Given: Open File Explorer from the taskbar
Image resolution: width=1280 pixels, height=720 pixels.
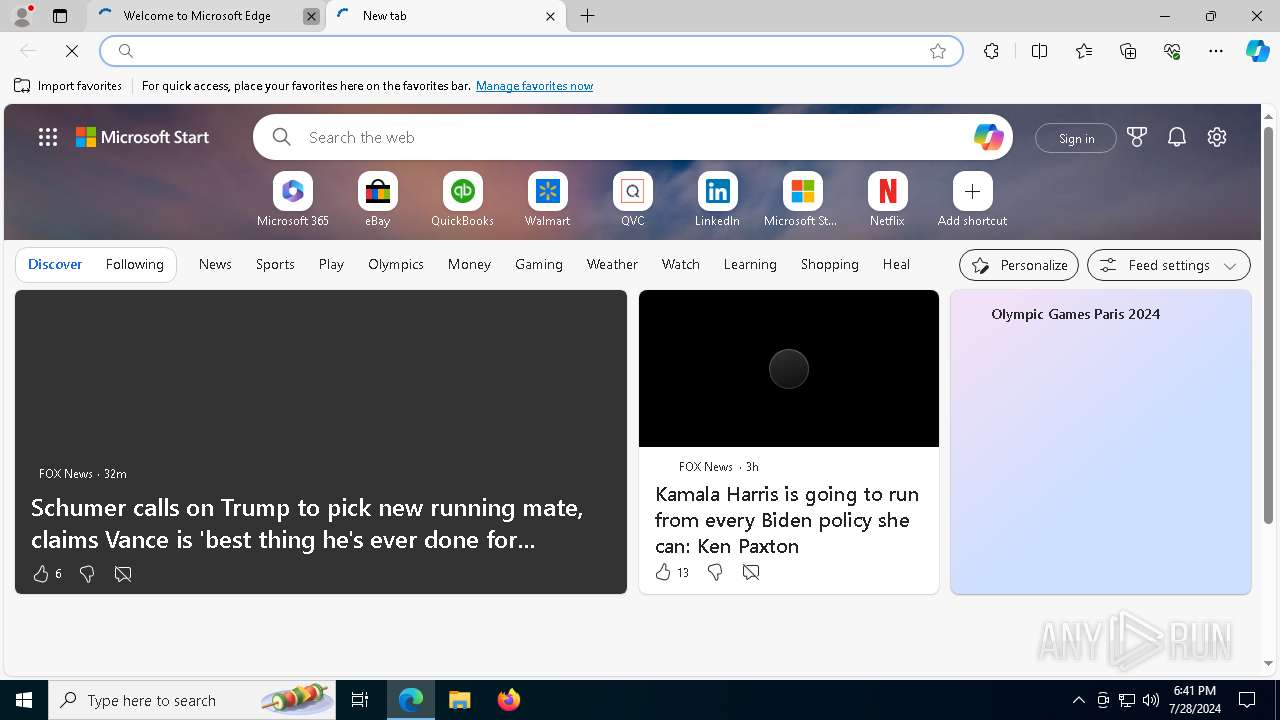Looking at the screenshot, I should [459, 700].
